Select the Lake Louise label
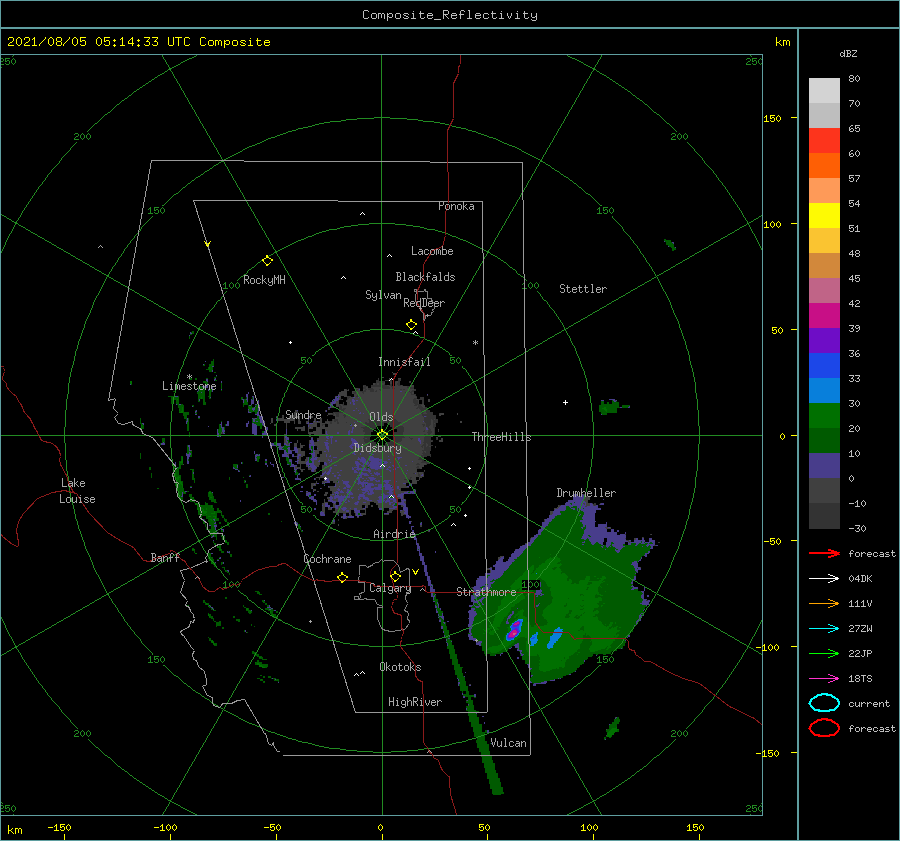900x841 pixels. [x=77, y=491]
